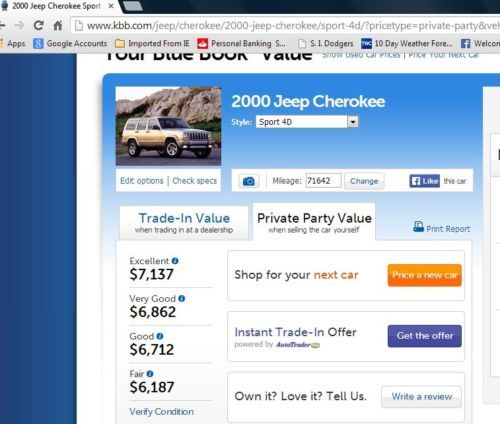Switch to the Trade-In Value tab
Screen dimensions: 500x424
[x=184, y=223]
